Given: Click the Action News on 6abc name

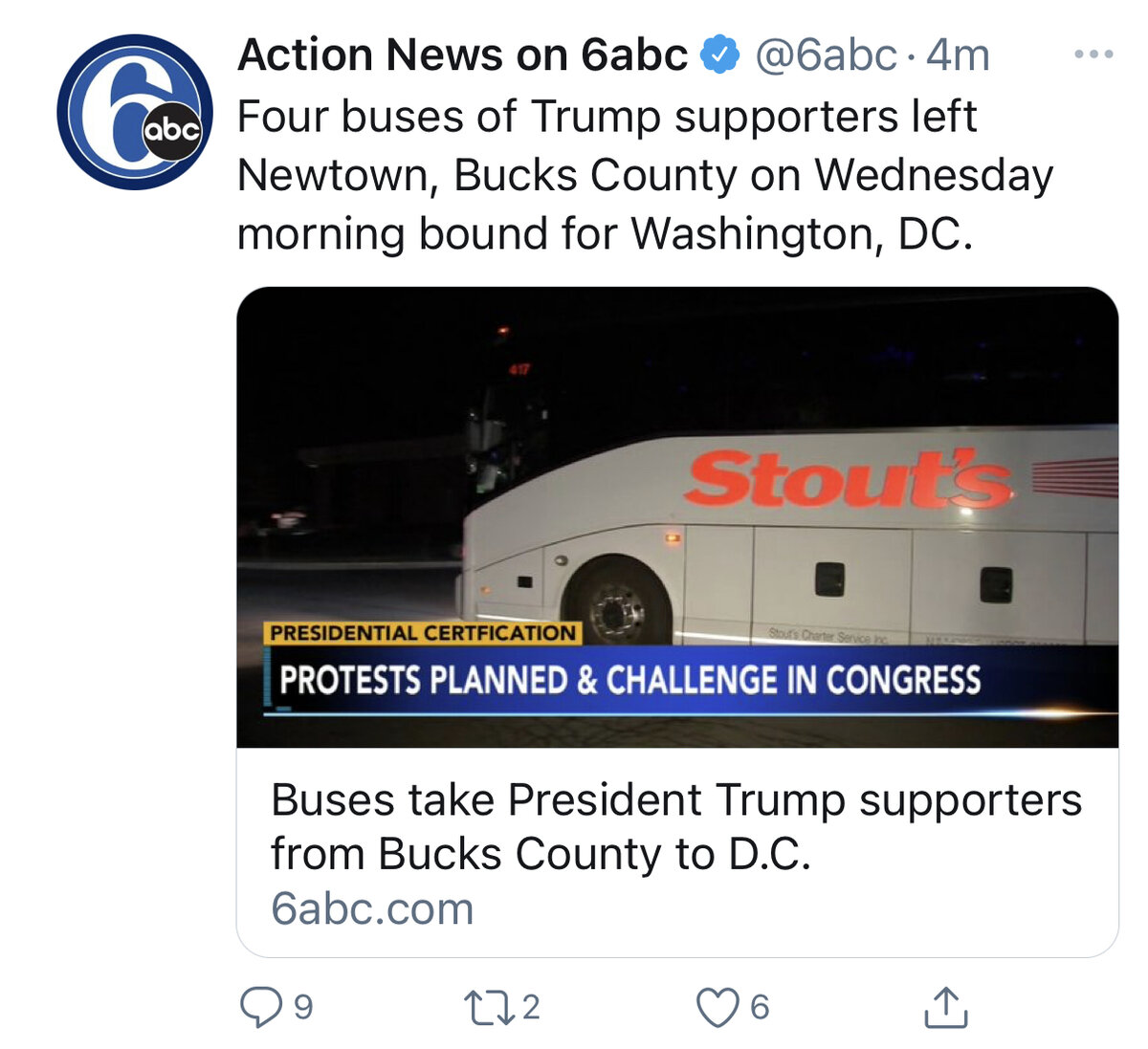Looking at the screenshot, I should [x=462, y=55].
